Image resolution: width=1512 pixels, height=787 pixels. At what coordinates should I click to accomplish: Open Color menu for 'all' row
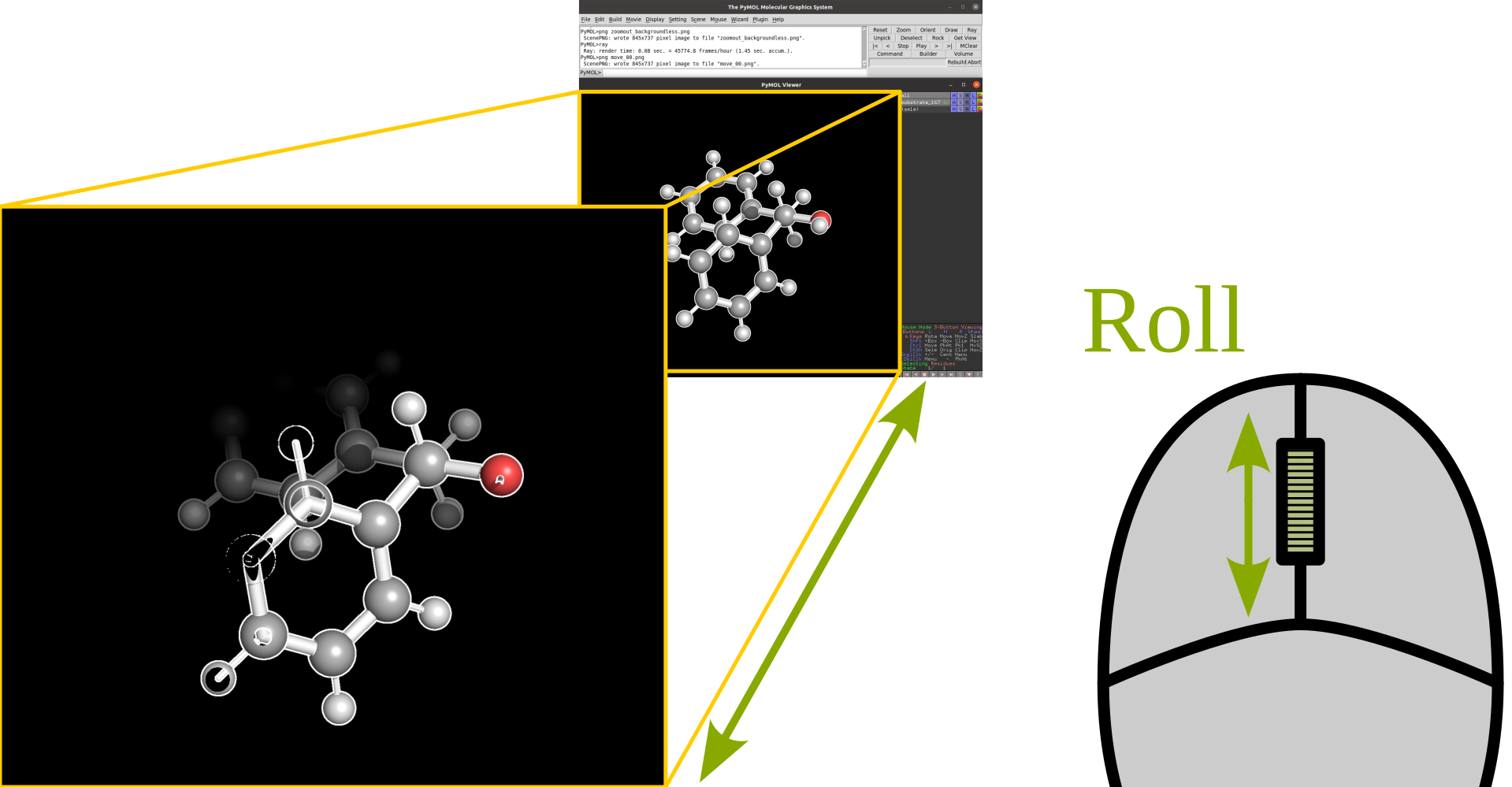(979, 95)
